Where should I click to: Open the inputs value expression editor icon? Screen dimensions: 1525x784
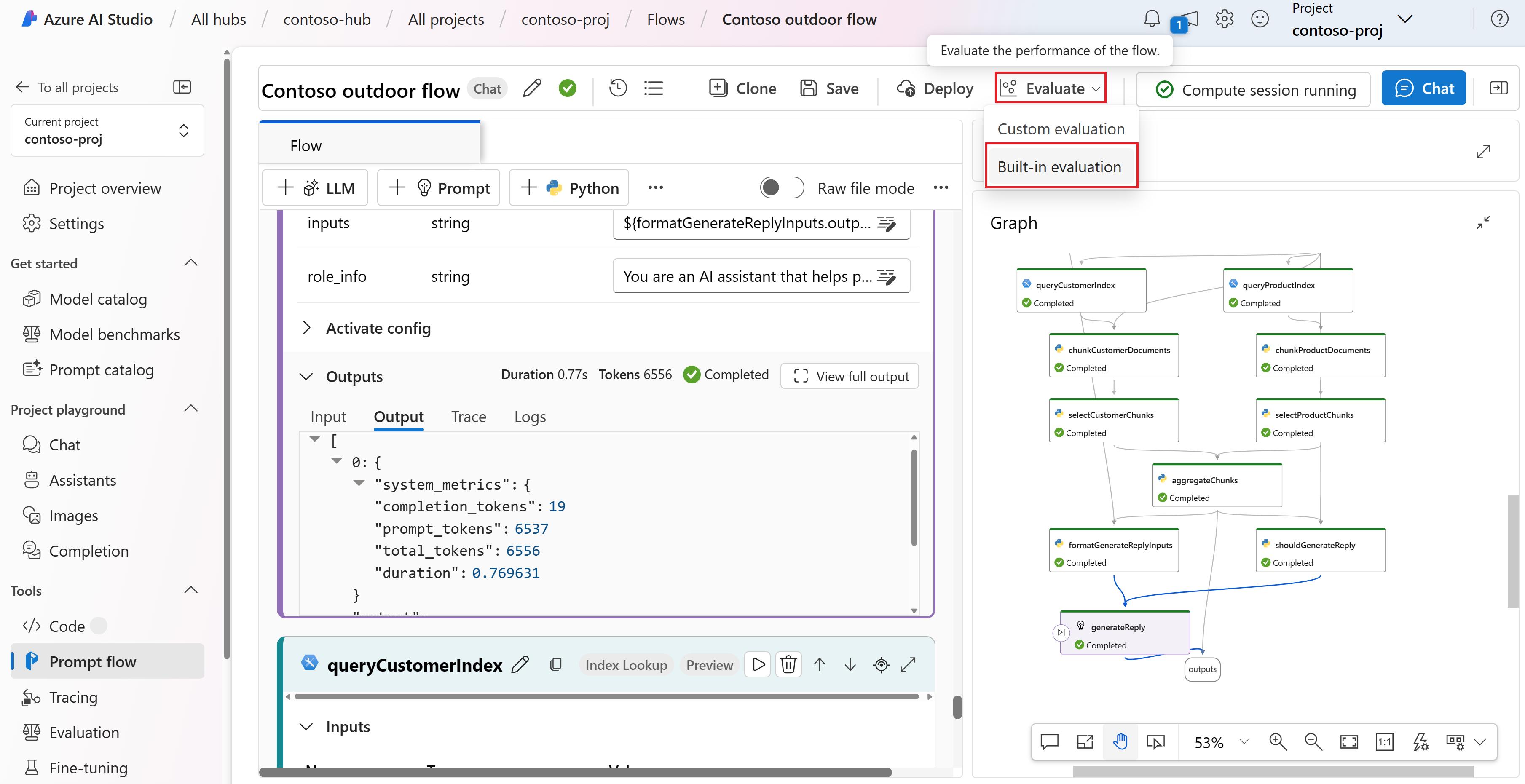(x=886, y=223)
